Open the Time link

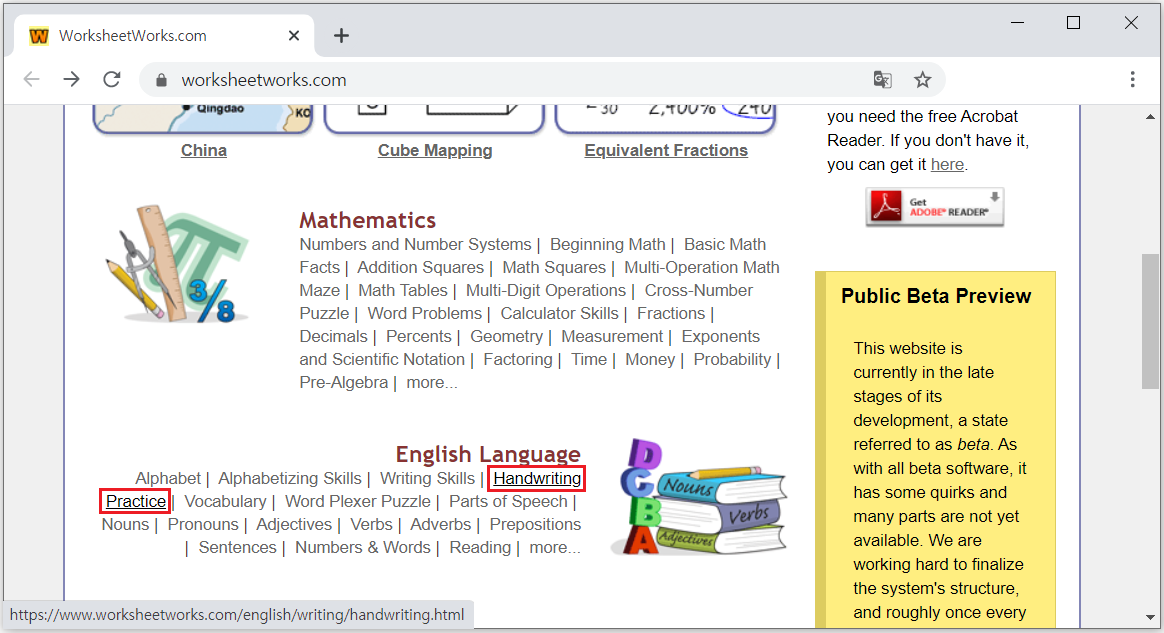(x=589, y=359)
